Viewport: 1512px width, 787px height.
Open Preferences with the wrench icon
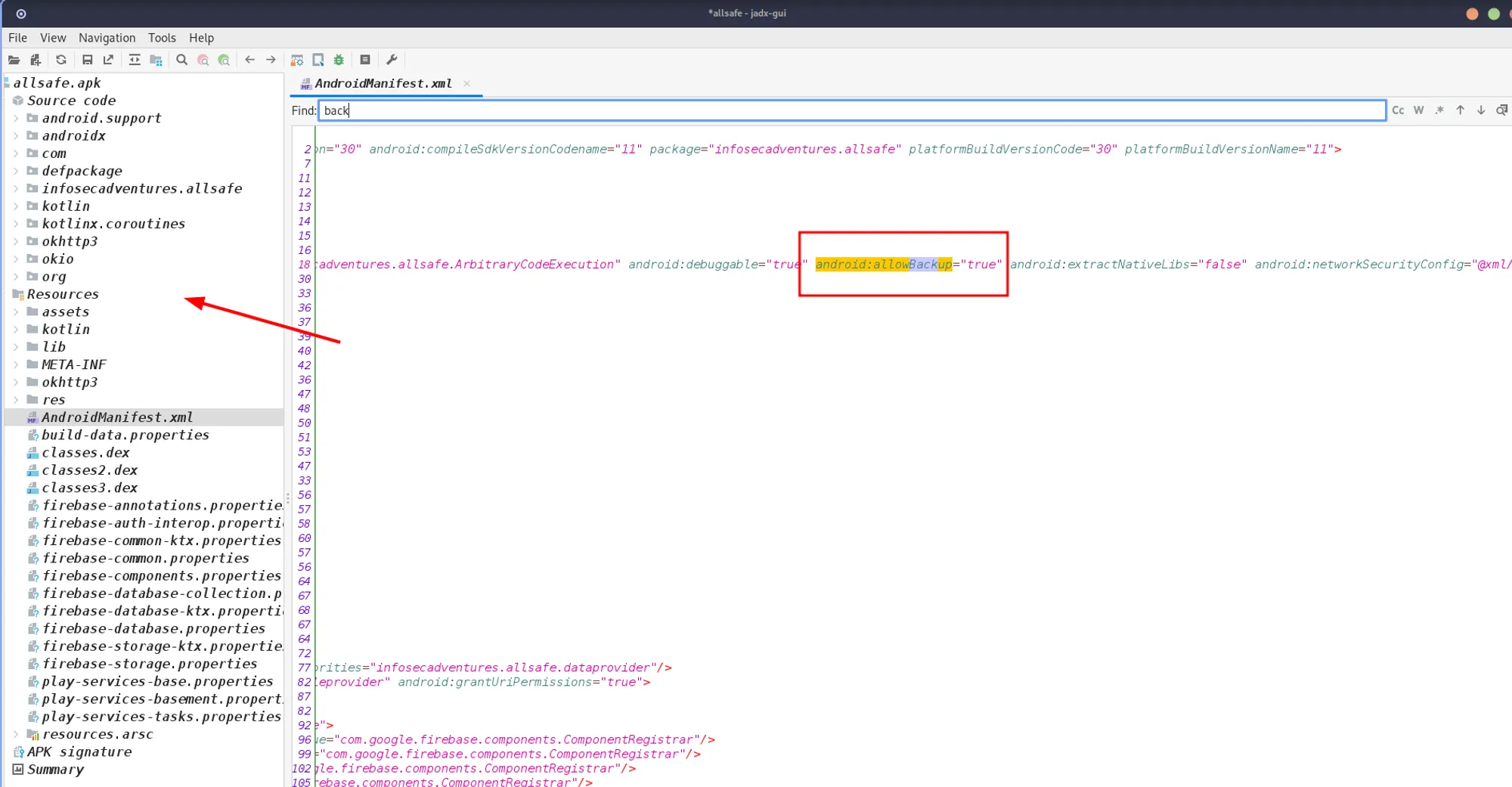392,60
